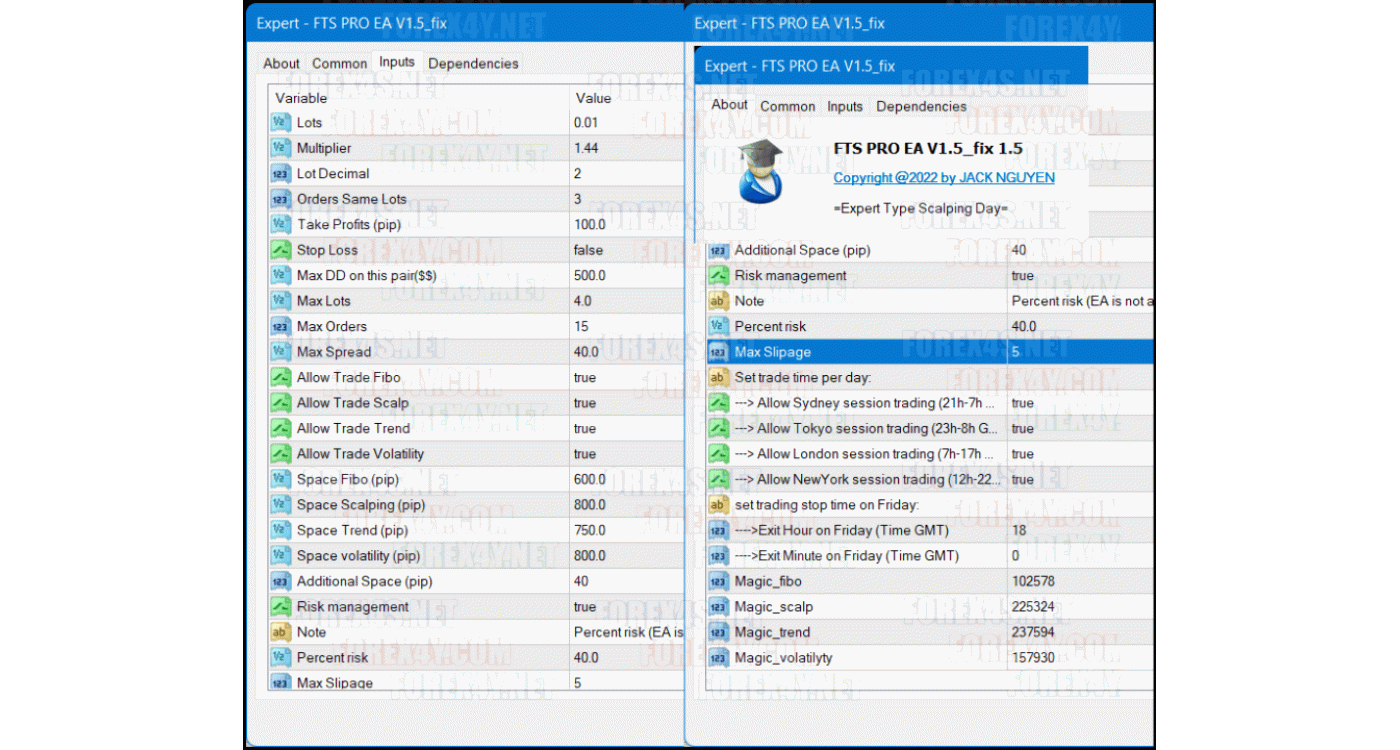The width and height of the screenshot is (1400, 750).
Task: Click the 123 icon beside Magic_fibo
Action: (x=717, y=581)
